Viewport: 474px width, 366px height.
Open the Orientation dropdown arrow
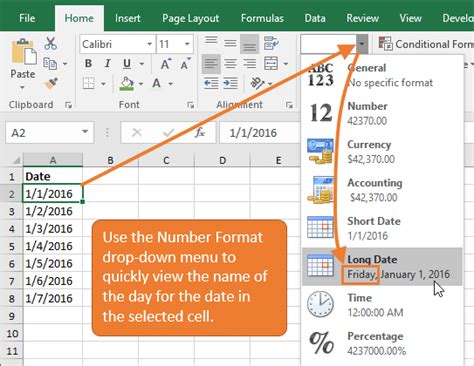point(270,84)
